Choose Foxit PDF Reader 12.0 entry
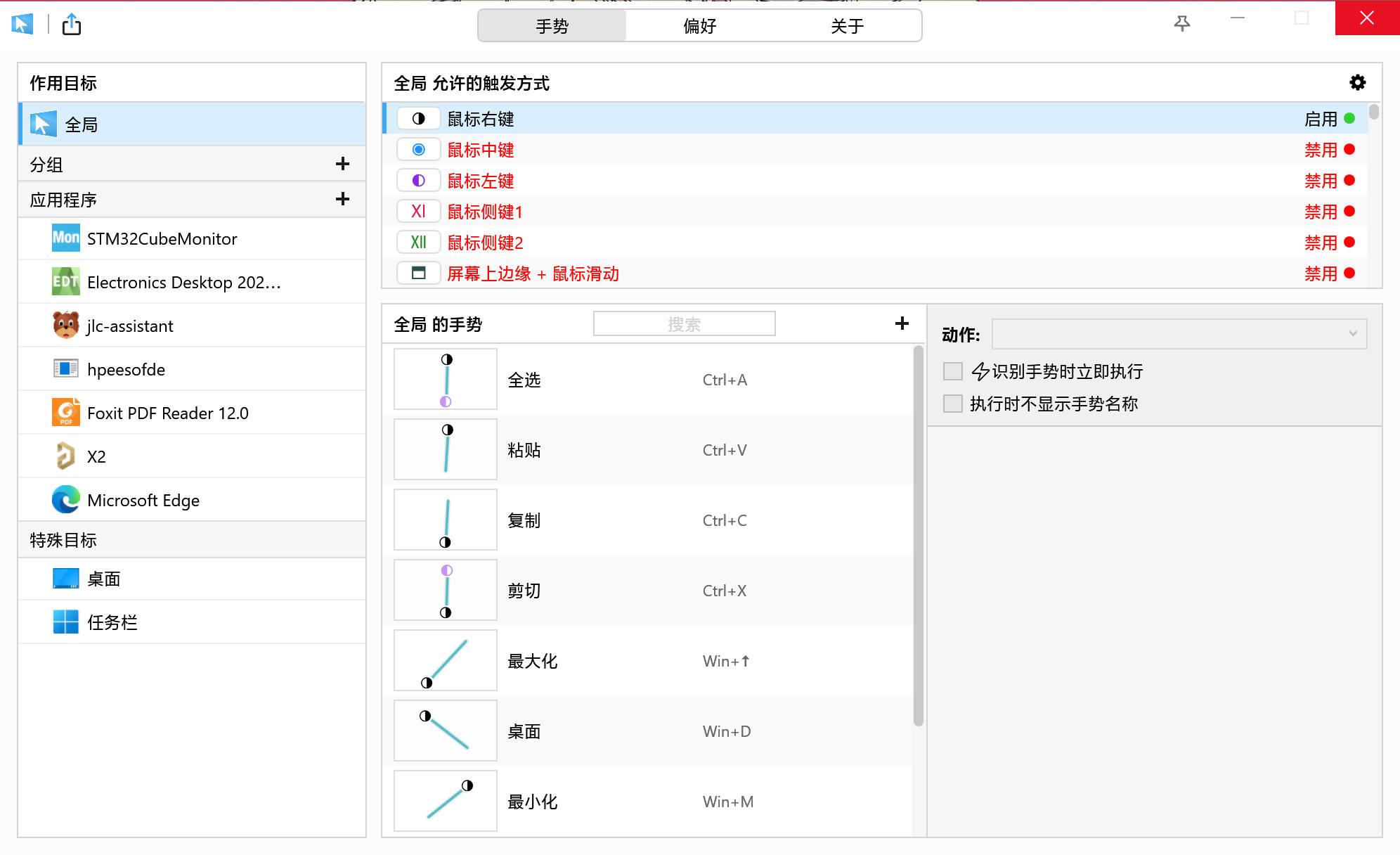Image resolution: width=1400 pixels, height=855 pixels. pos(167,413)
